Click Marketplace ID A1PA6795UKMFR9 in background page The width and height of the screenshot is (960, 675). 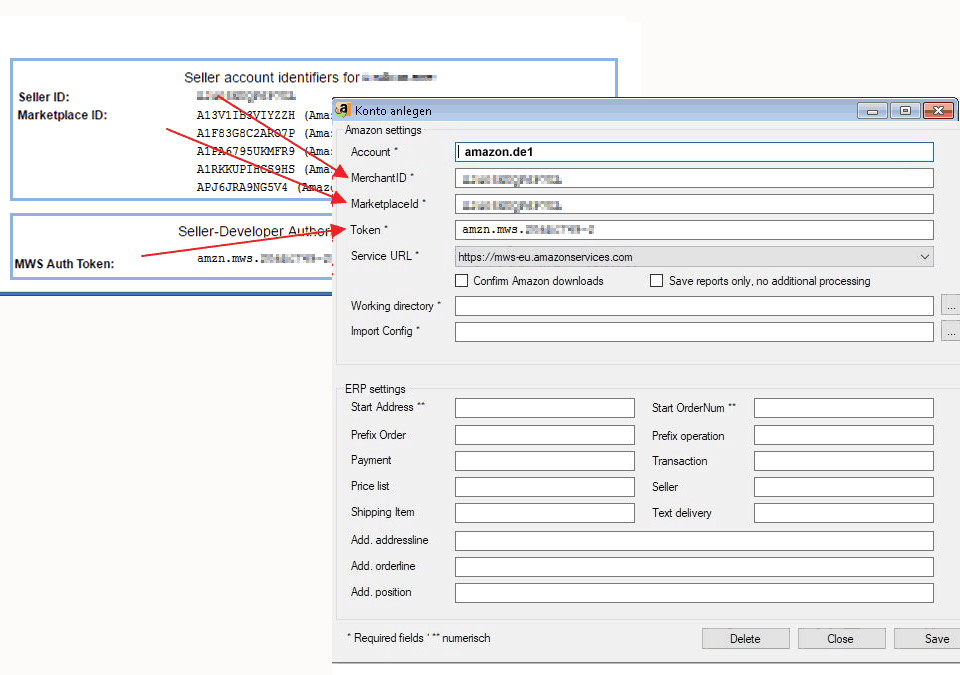tap(246, 151)
